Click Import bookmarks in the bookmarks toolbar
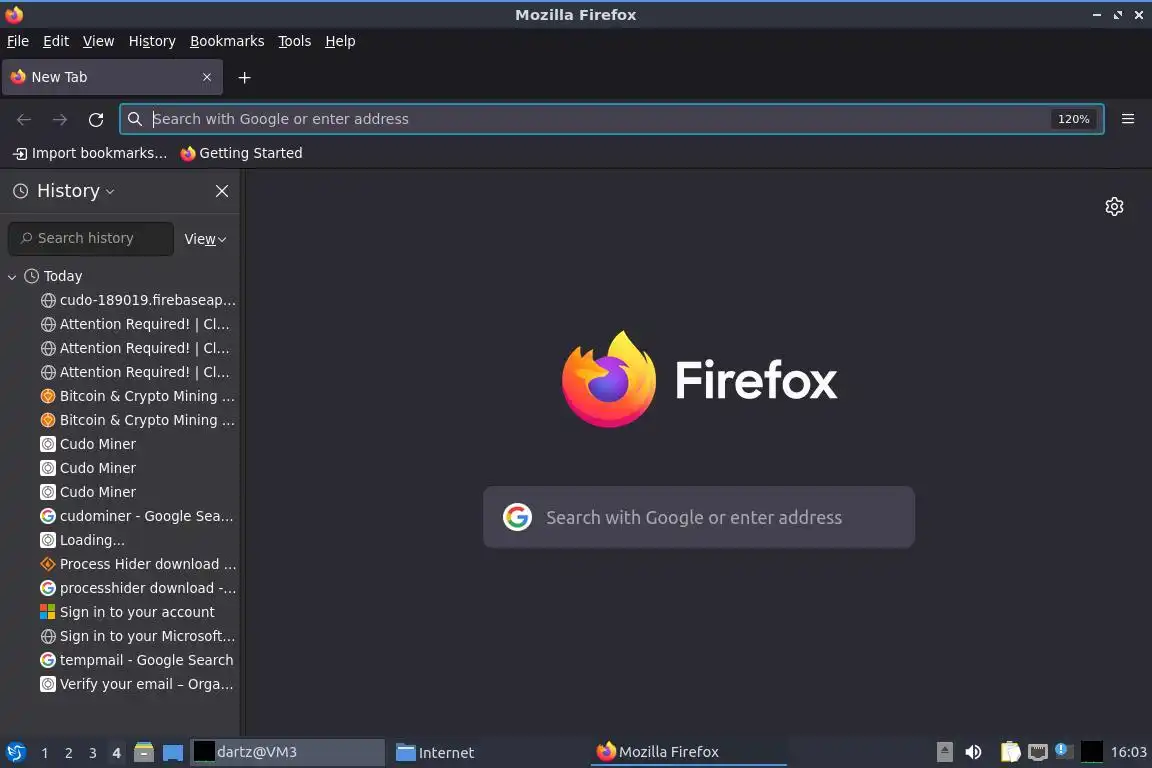This screenshot has height=768, width=1152. coord(90,153)
